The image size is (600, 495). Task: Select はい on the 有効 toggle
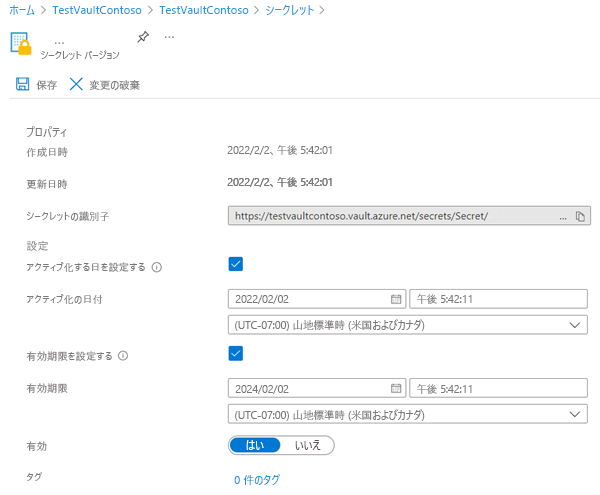coord(255,445)
